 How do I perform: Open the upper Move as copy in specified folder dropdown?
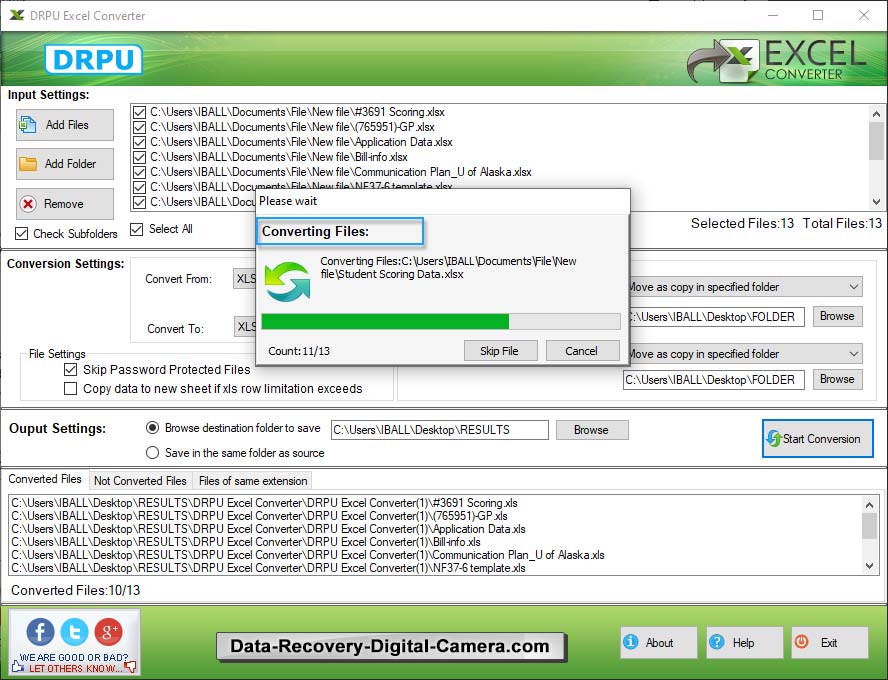tap(746, 287)
